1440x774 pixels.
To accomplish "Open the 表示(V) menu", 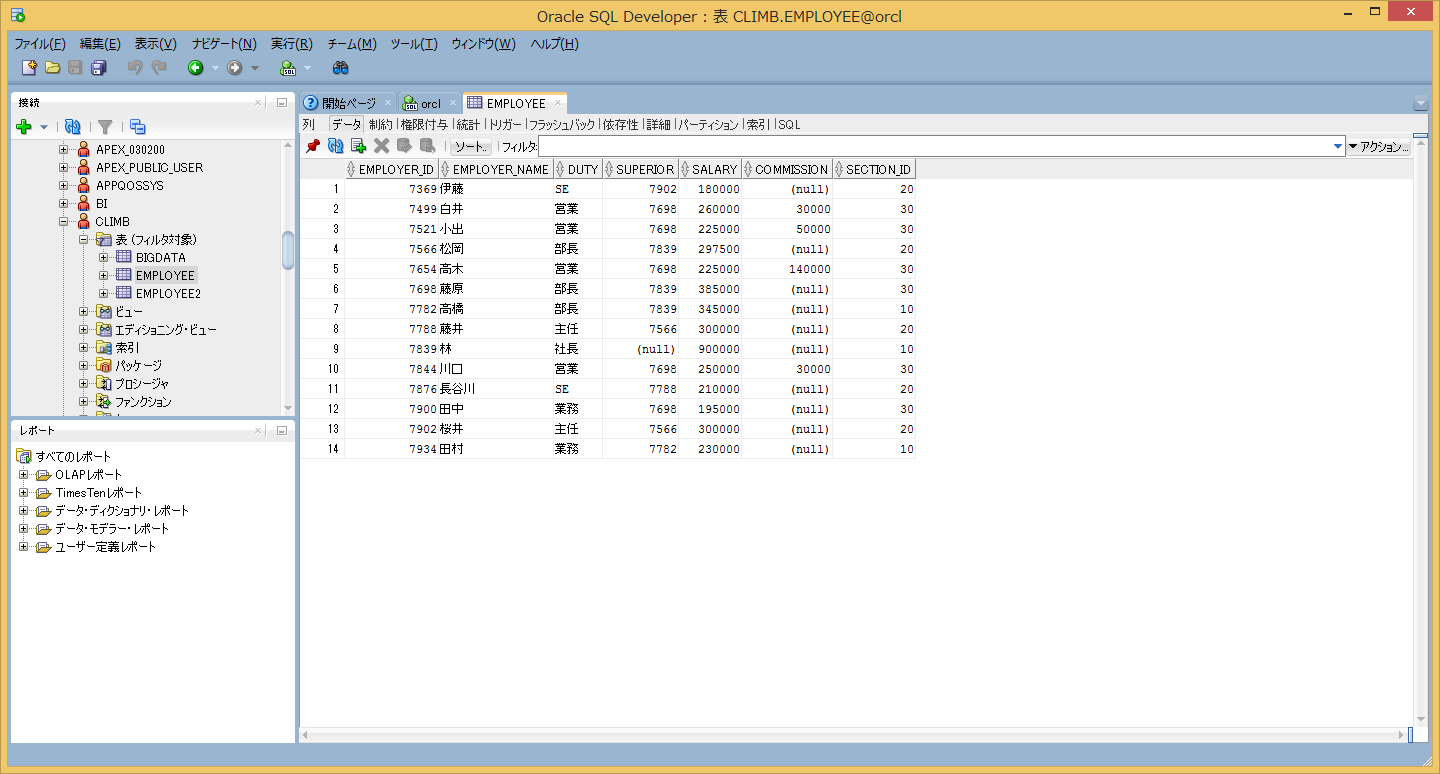I will [x=156, y=44].
